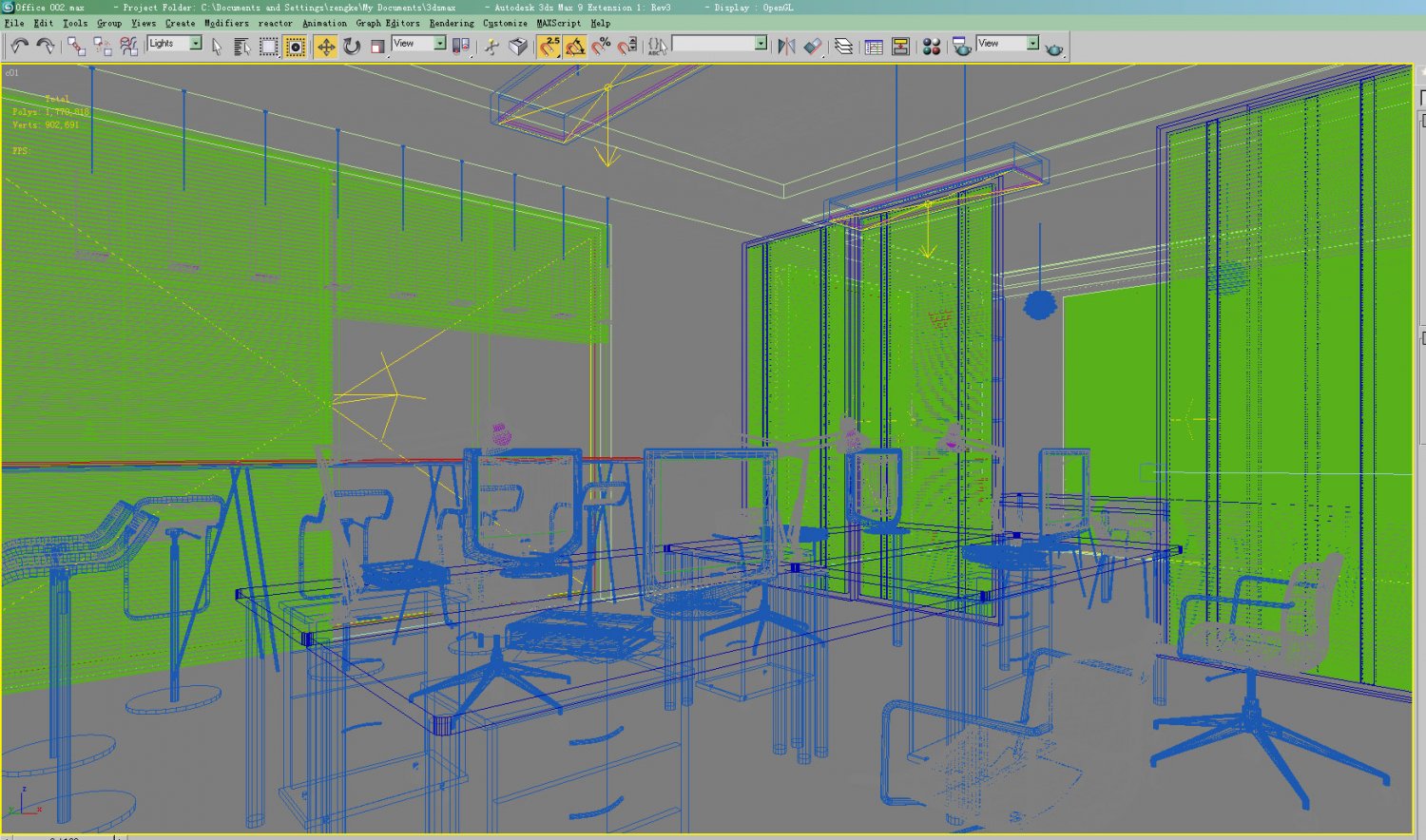Open the render type View dropdown
The width and height of the screenshot is (1426, 840).
(x=1031, y=44)
